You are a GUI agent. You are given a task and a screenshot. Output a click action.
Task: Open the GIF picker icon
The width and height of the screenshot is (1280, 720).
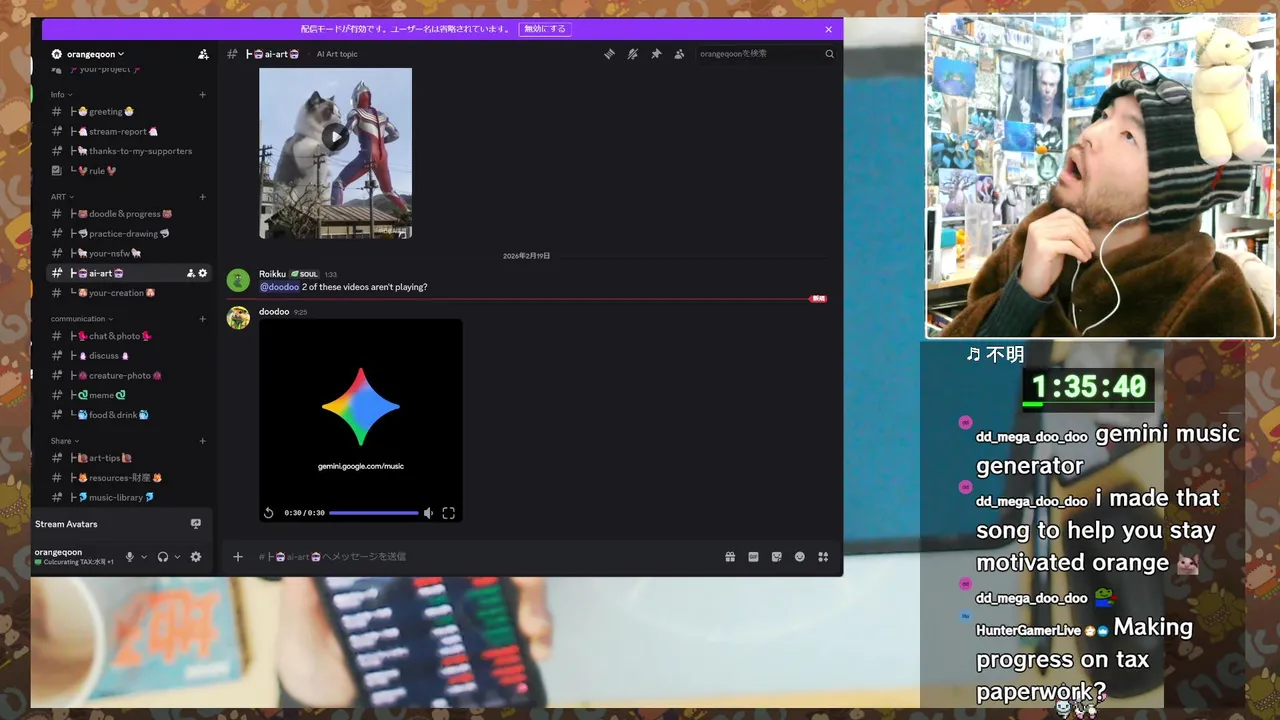point(753,557)
